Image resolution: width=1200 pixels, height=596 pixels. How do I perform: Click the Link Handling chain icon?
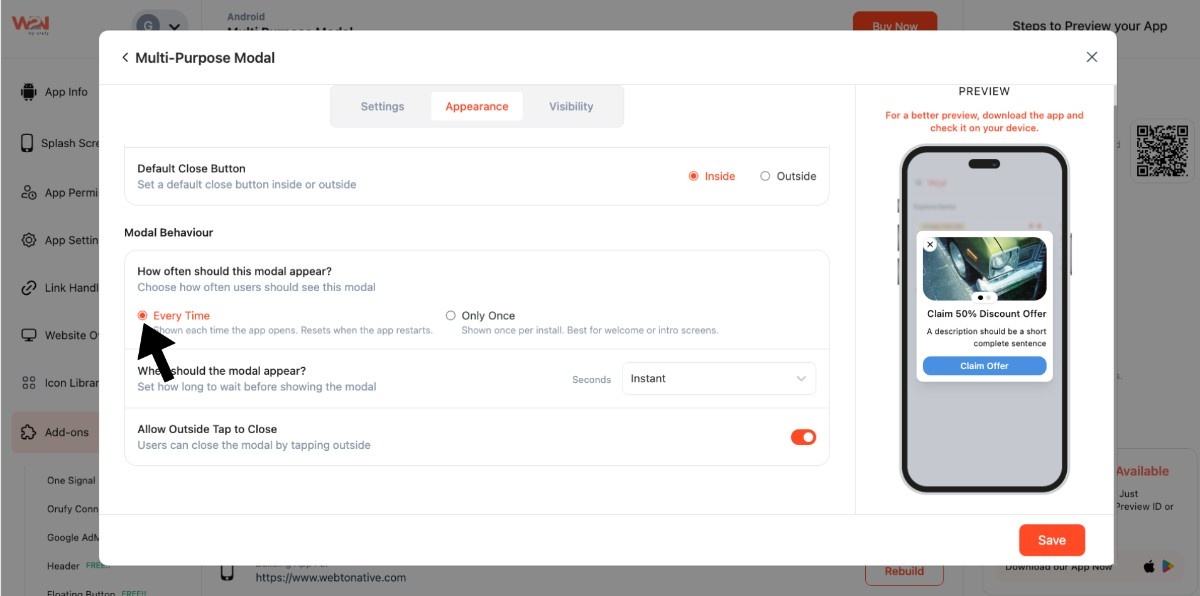(28, 288)
